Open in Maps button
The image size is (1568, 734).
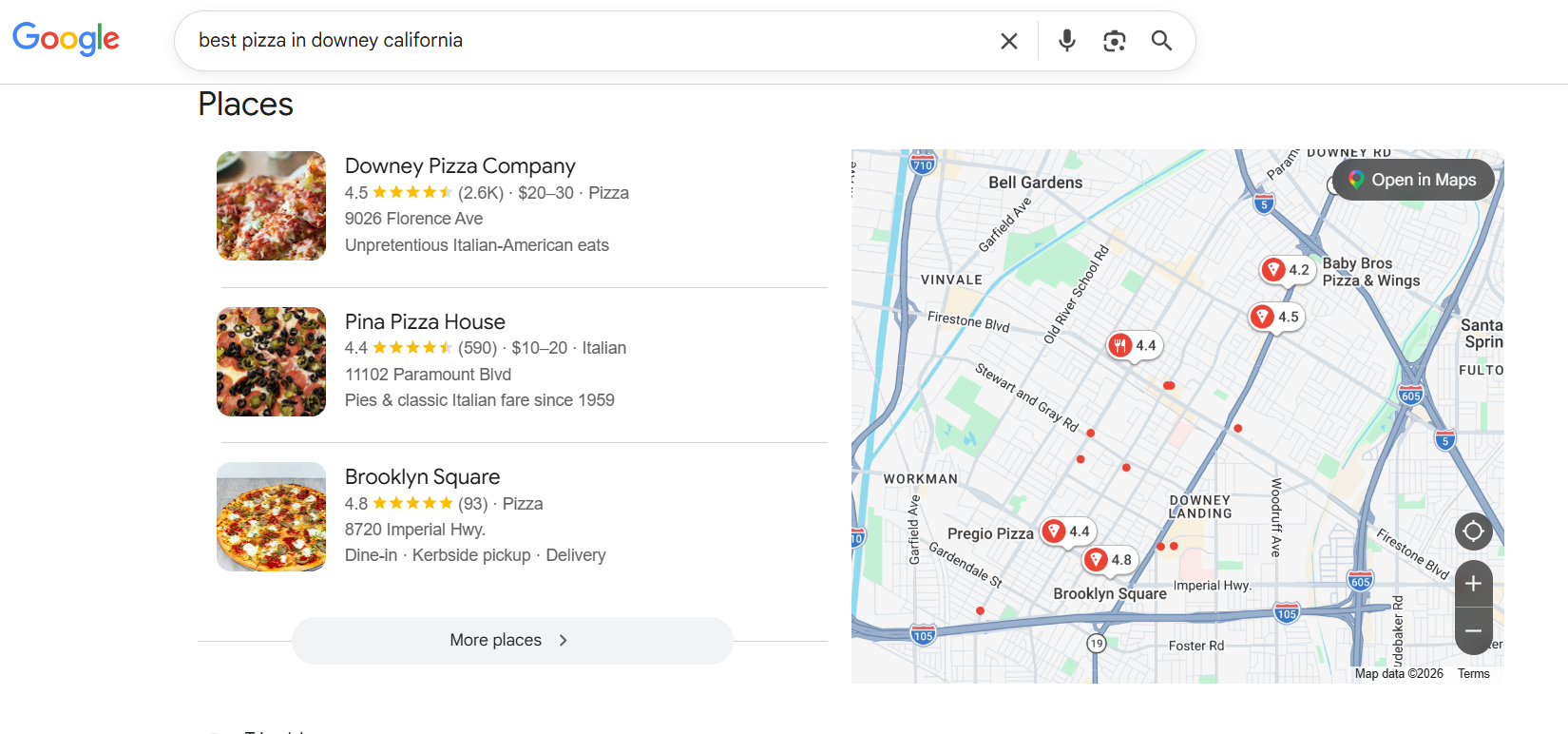tap(1412, 180)
